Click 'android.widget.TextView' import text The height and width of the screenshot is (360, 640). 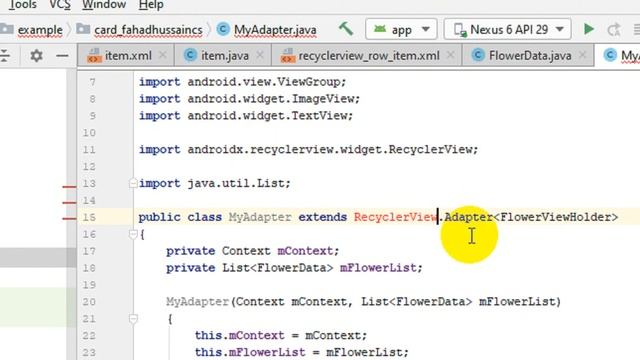[267, 116]
